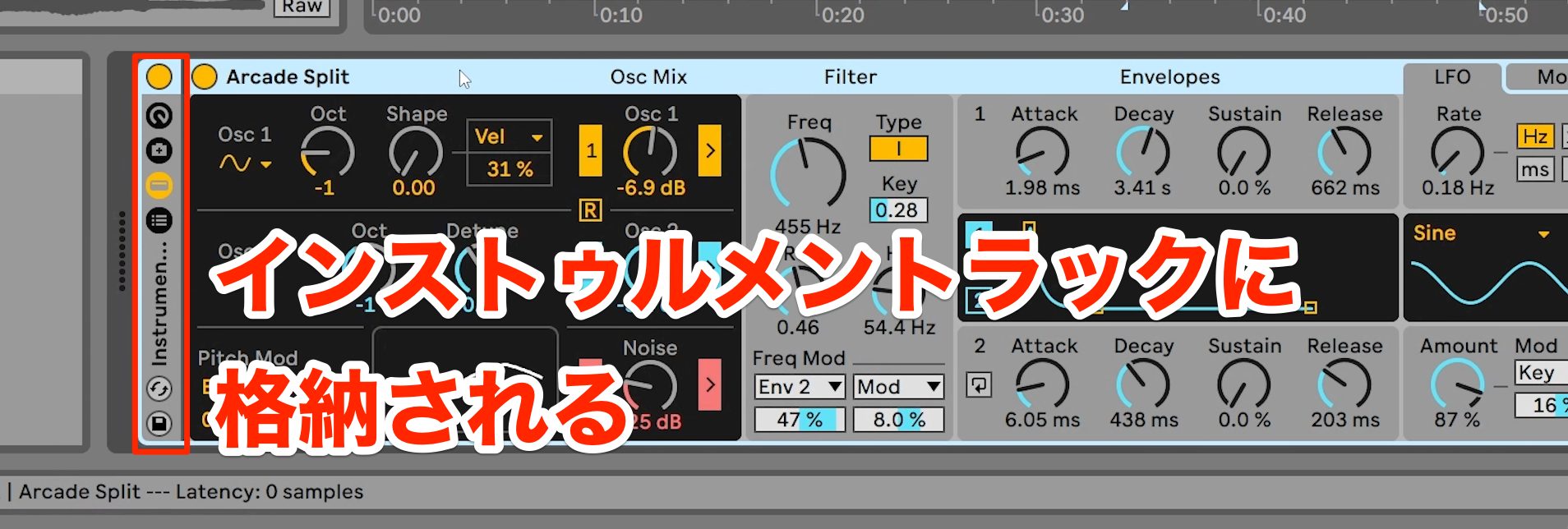Switch to the LFO tab
1568x529 pixels.
tap(1452, 77)
